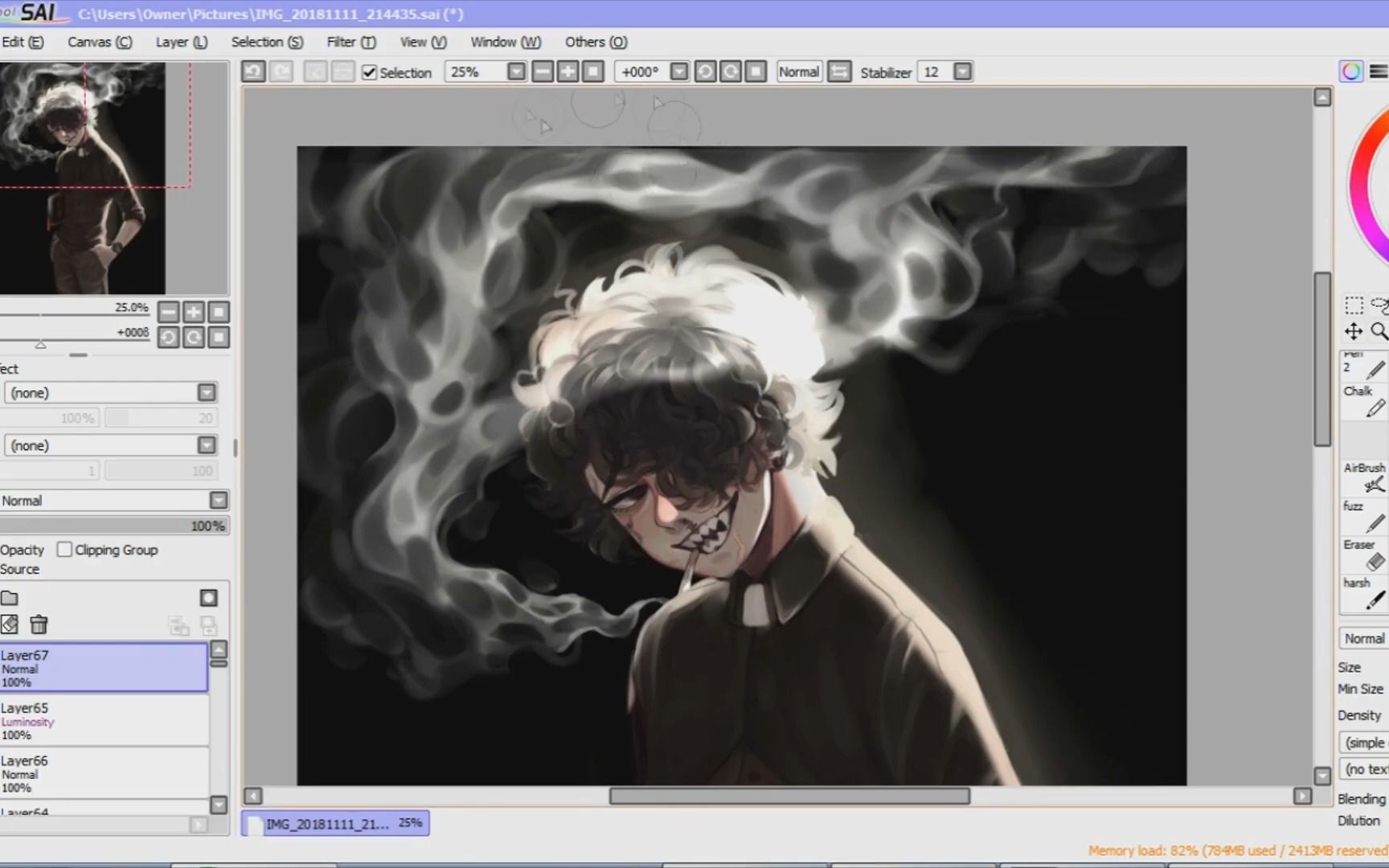Reset zoom with toolbar square button

point(593,72)
